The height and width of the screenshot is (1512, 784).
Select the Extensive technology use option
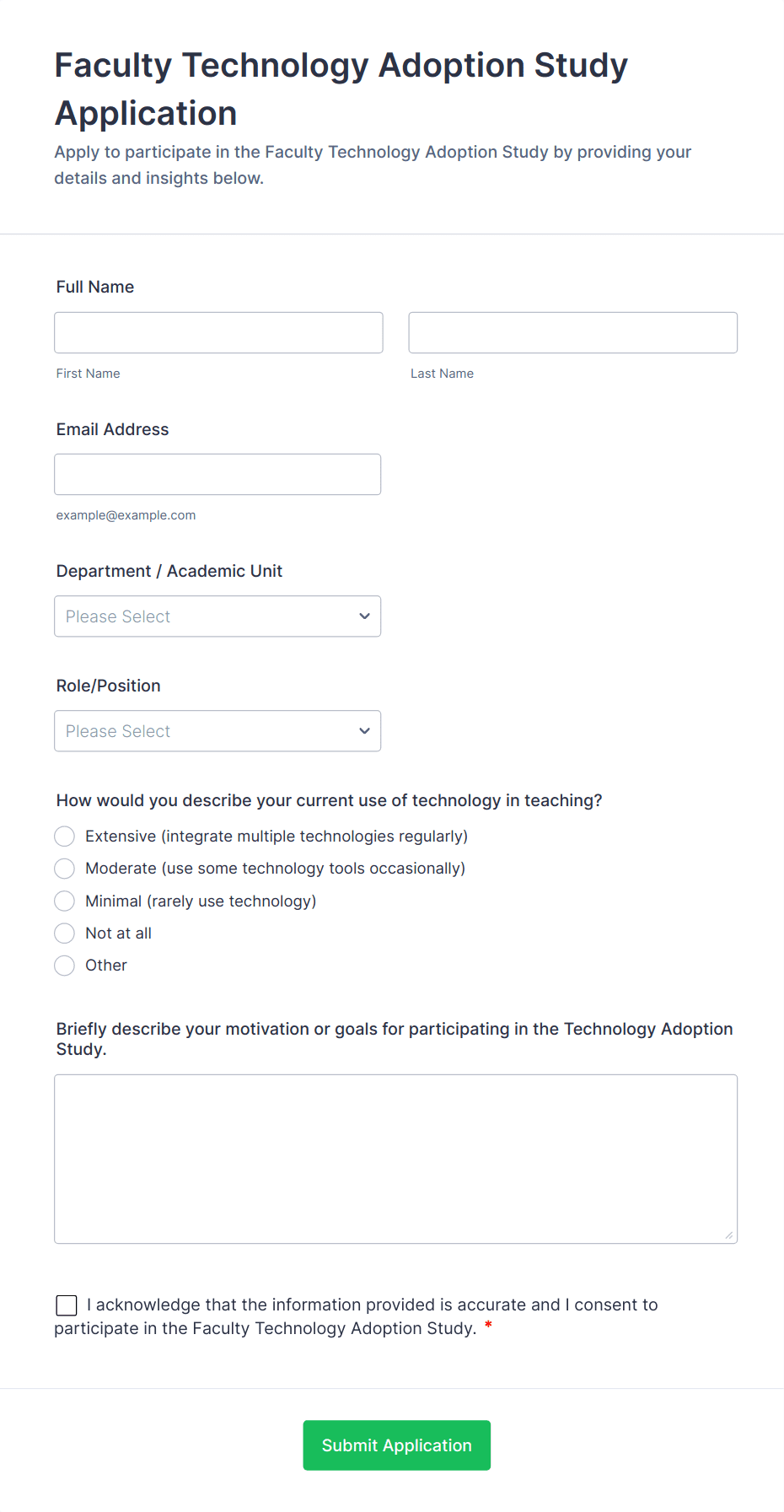(x=65, y=837)
